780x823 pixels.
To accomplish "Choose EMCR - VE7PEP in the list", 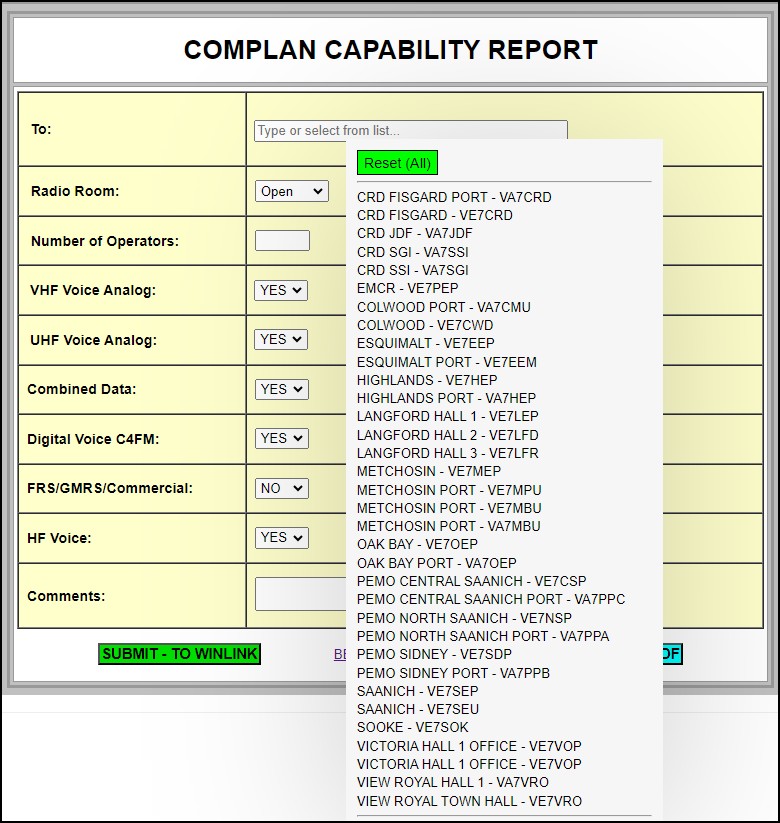I will tap(407, 288).
